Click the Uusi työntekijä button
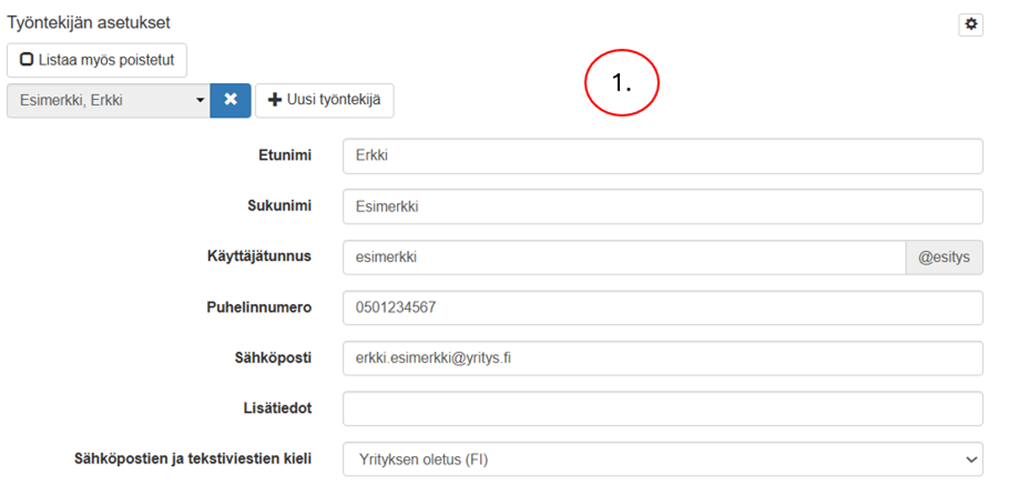Screen dimensions: 1009x484 [x=324, y=100]
